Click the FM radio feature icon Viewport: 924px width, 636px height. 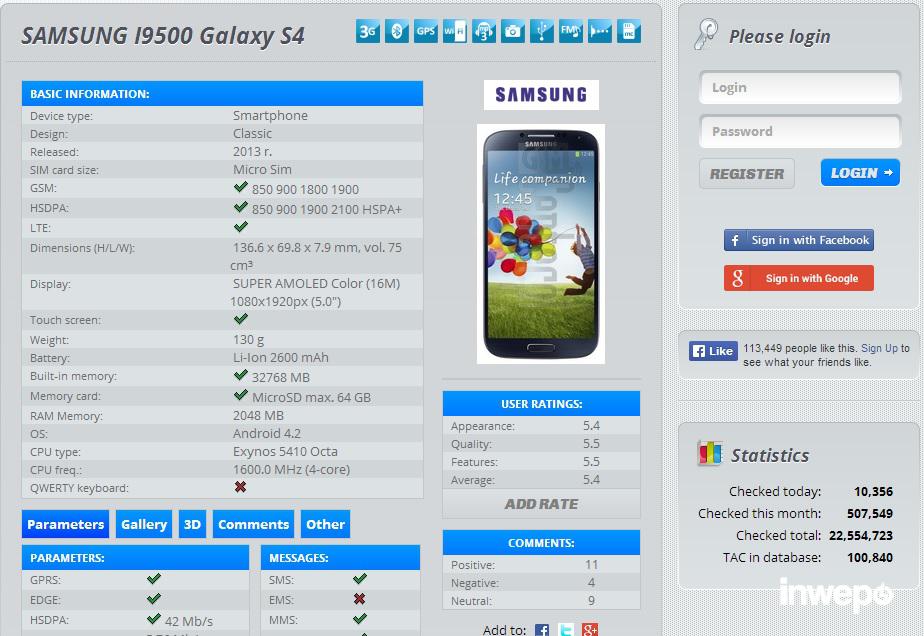tap(570, 31)
